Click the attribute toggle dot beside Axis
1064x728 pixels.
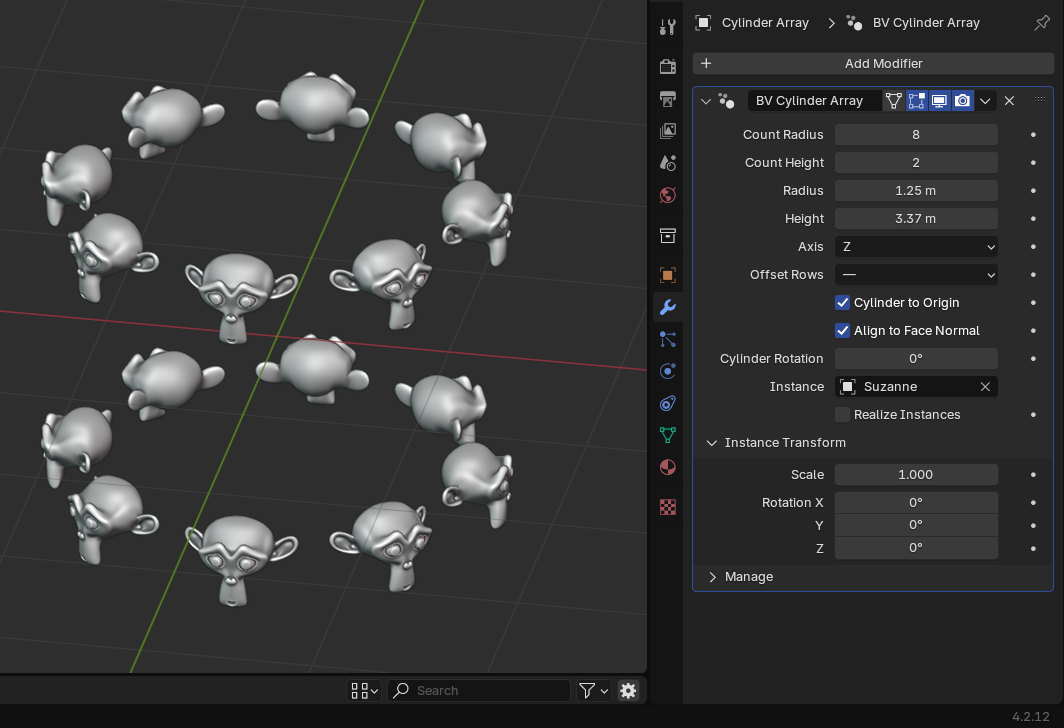pos(1033,247)
